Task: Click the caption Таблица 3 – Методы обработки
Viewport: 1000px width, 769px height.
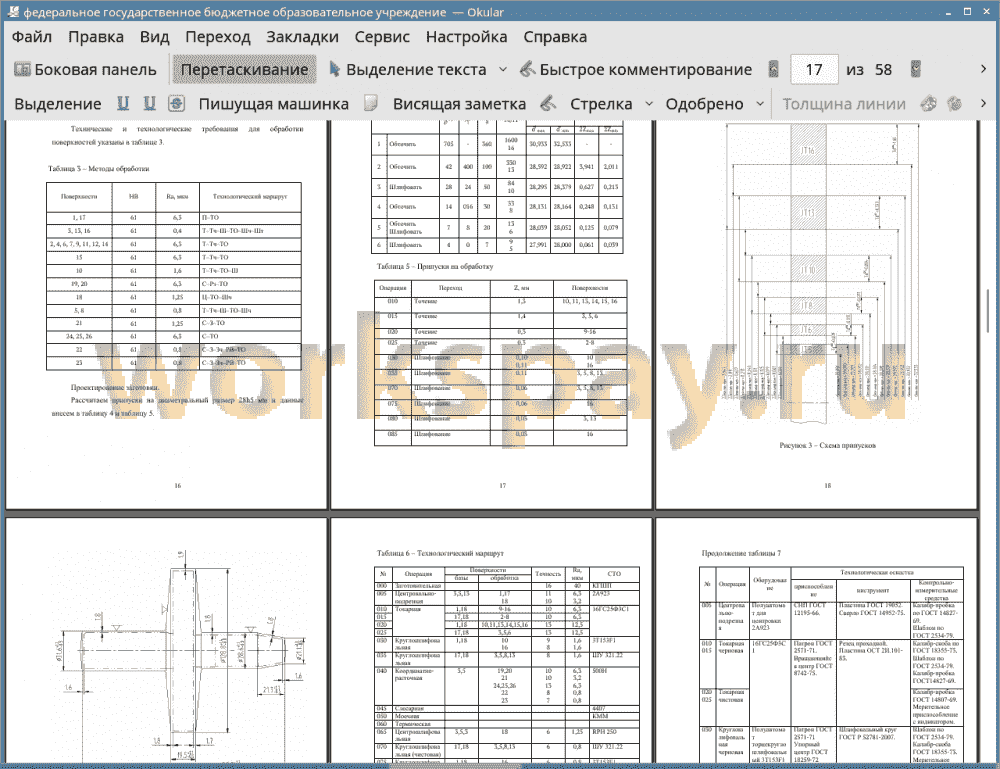Action: click(x=99, y=169)
